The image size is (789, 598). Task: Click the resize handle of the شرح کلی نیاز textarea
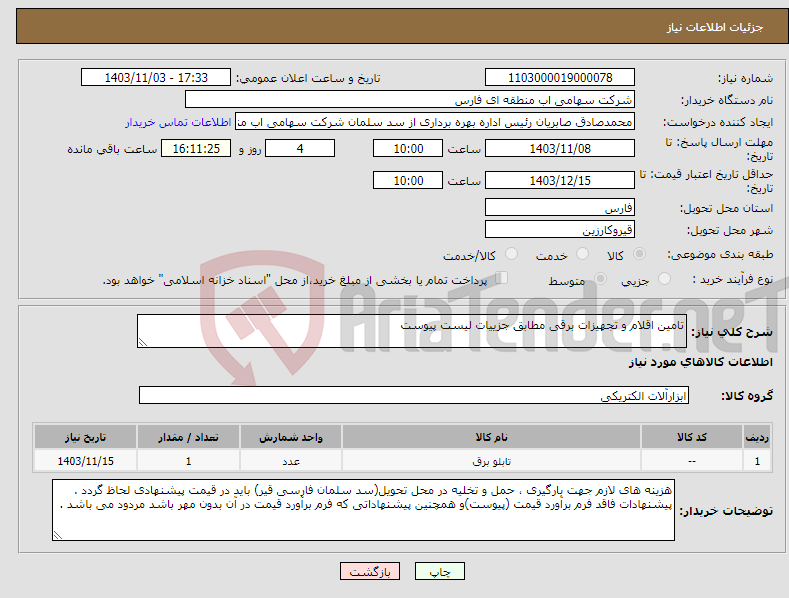pos(143,342)
